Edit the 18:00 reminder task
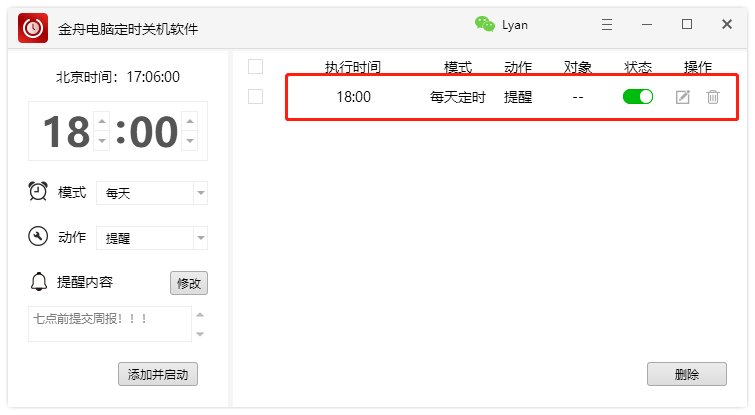755x415 pixels. coord(683,97)
